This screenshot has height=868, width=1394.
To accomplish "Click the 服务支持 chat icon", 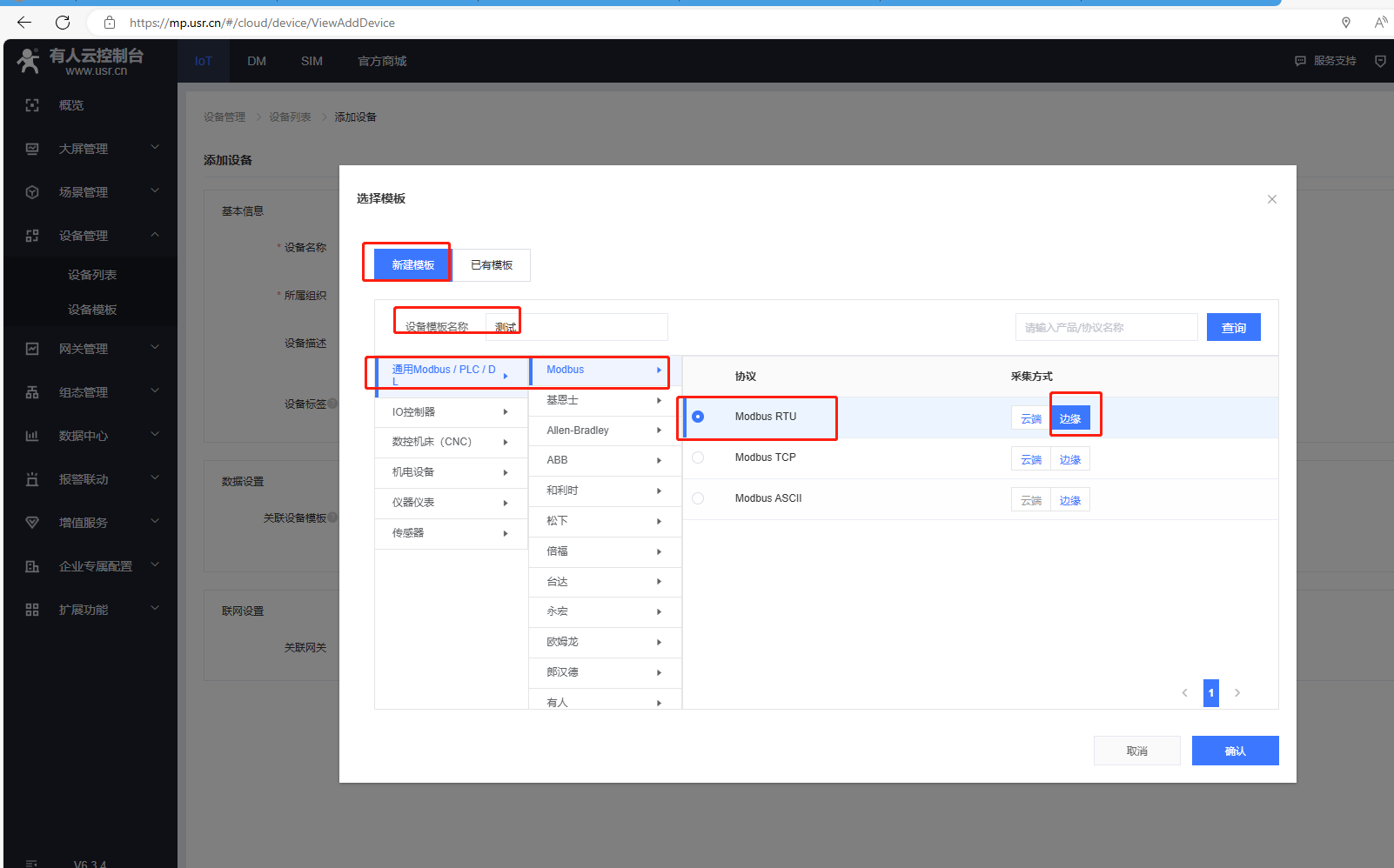I will pyautogui.click(x=1300, y=61).
